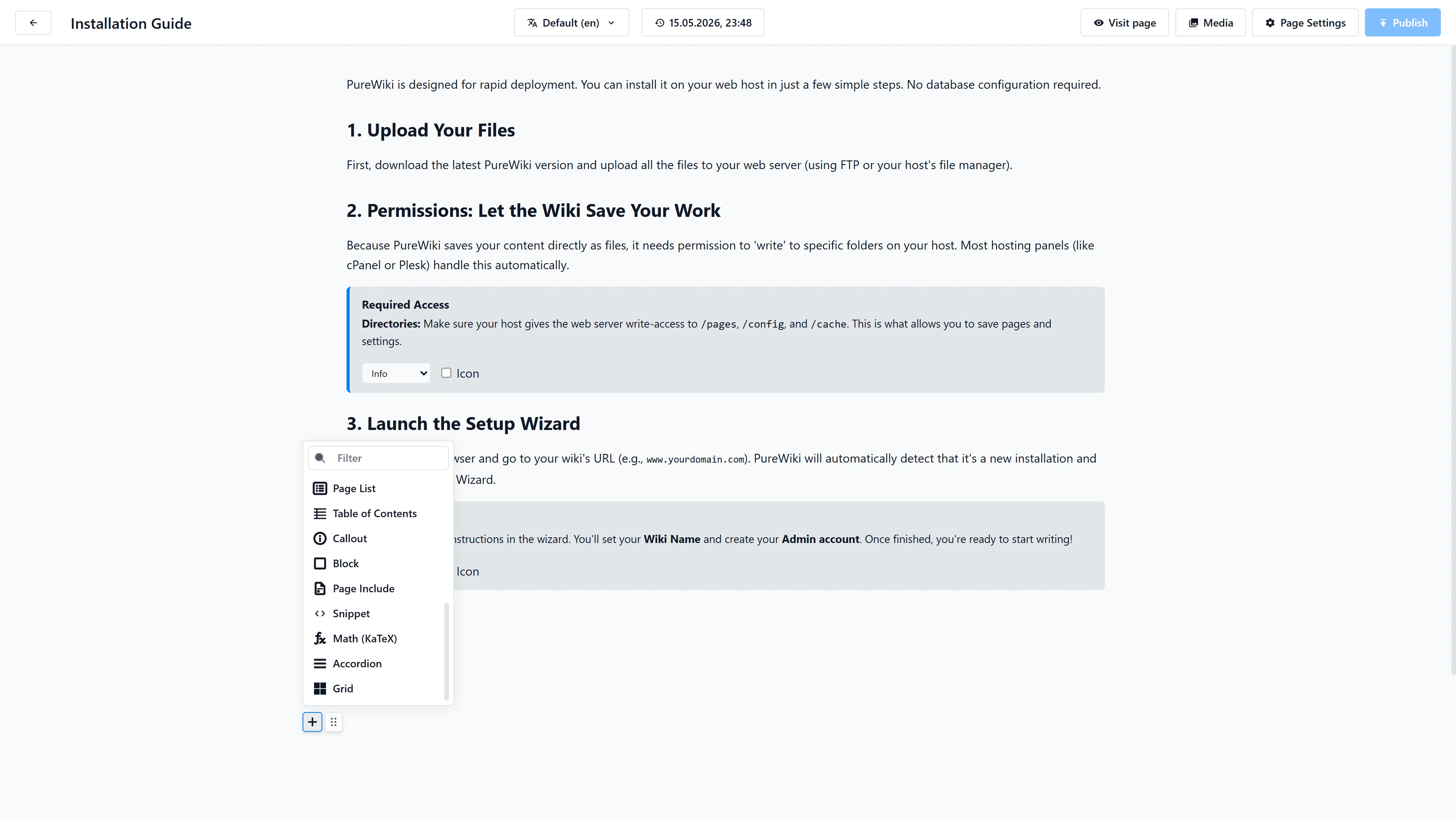The height and width of the screenshot is (819, 1456).
Task: Open the Media button
Action: point(1210,23)
